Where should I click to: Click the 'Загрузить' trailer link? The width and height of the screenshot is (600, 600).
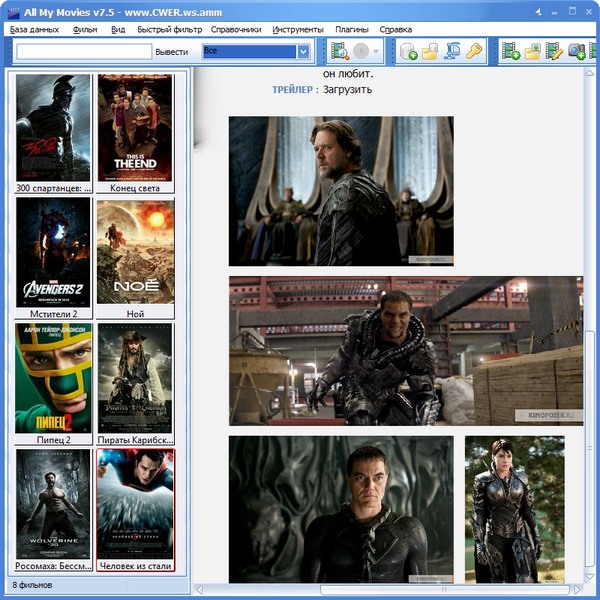pyautogui.click(x=347, y=89)
